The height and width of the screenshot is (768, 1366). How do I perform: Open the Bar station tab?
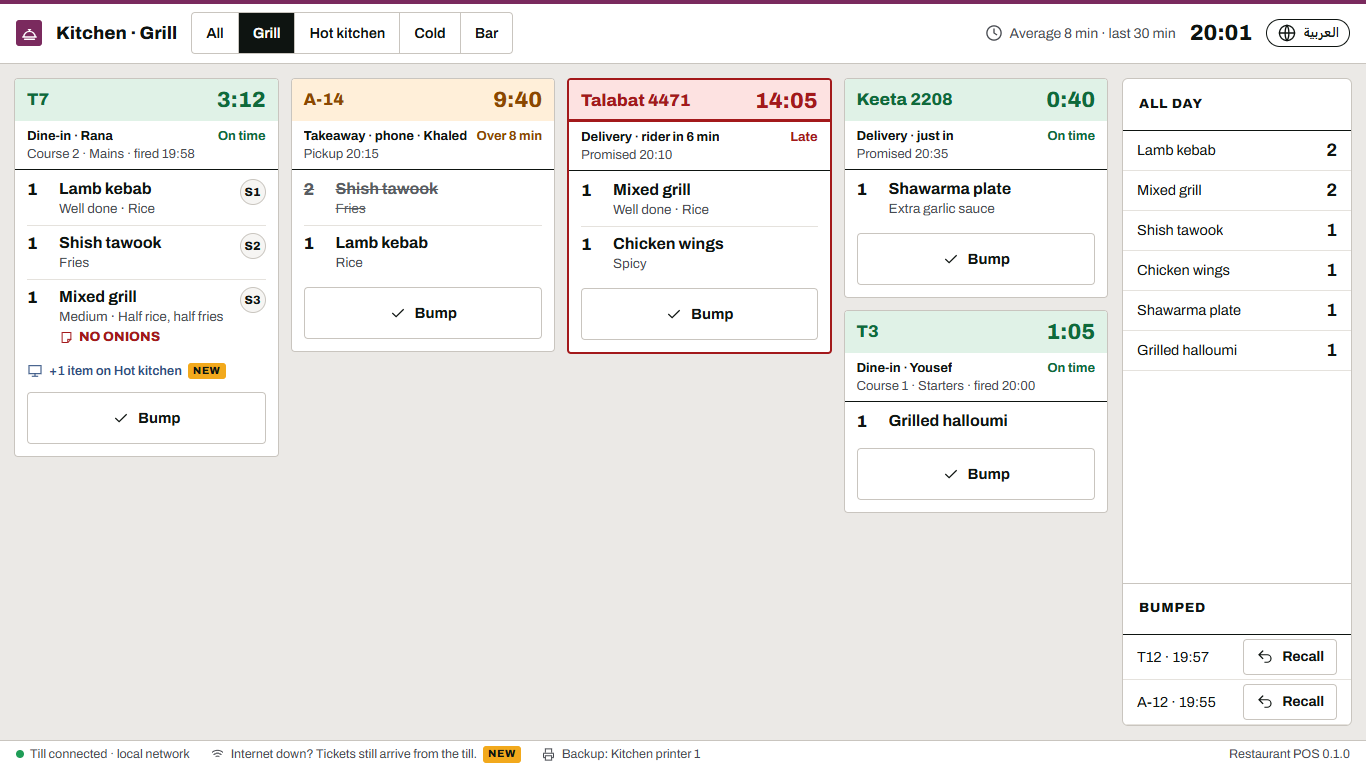(487, 33)
